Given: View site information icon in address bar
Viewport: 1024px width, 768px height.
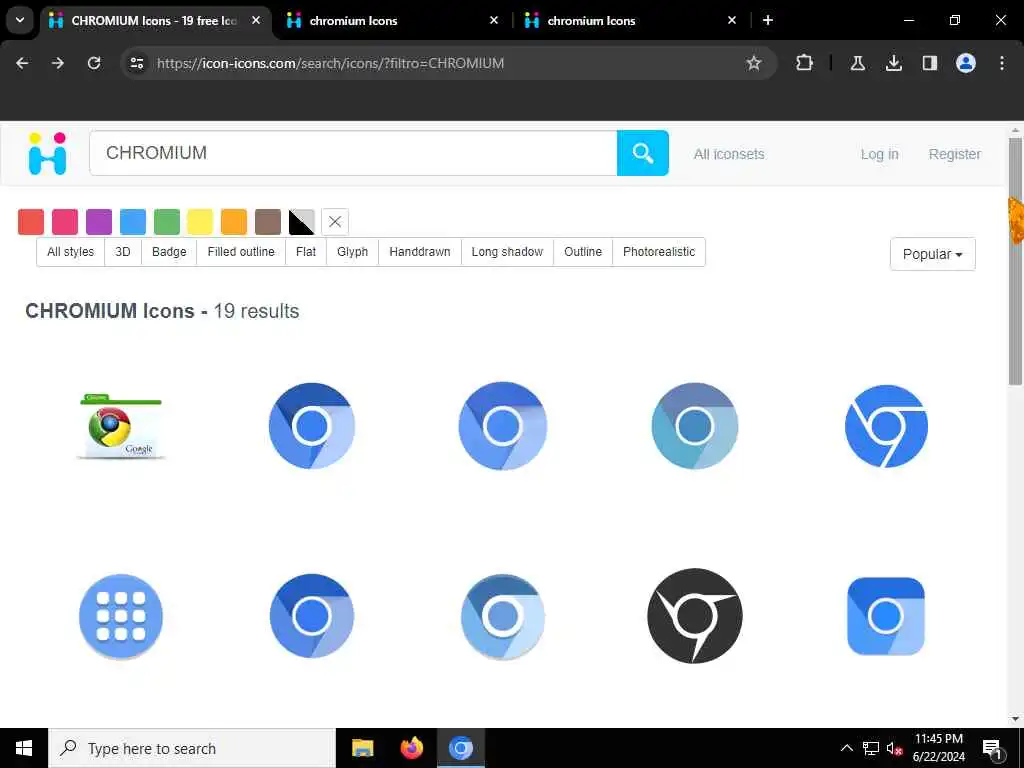Looking at the screenshot, I should click(x=136, y=63).
